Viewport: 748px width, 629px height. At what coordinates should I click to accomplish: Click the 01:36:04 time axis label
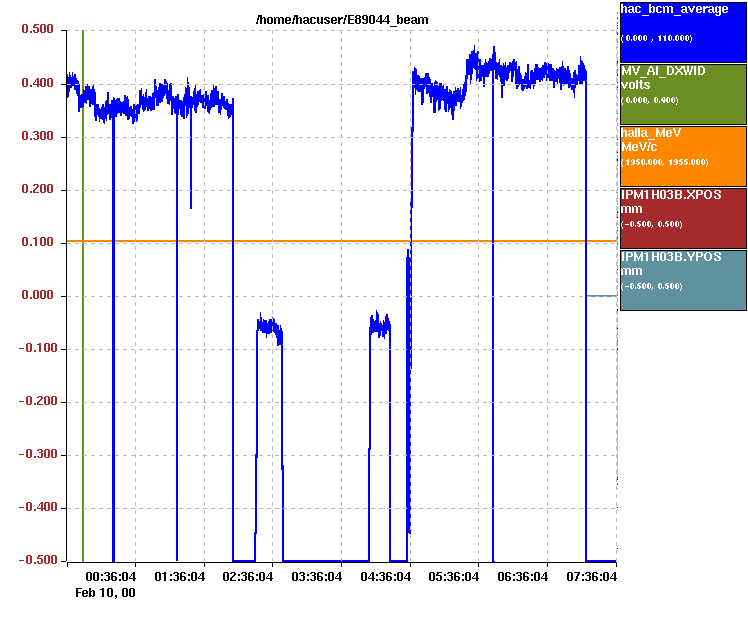tap(180, 576)
